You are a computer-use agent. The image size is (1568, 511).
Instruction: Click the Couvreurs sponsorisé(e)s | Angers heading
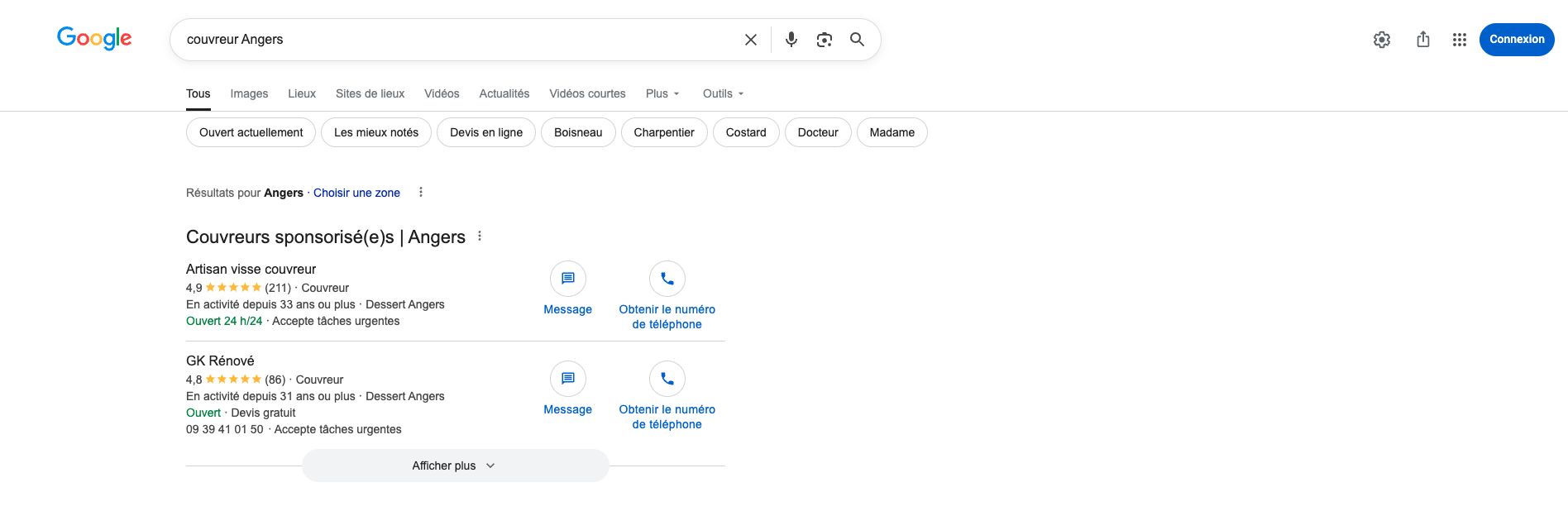coord(326,236)
